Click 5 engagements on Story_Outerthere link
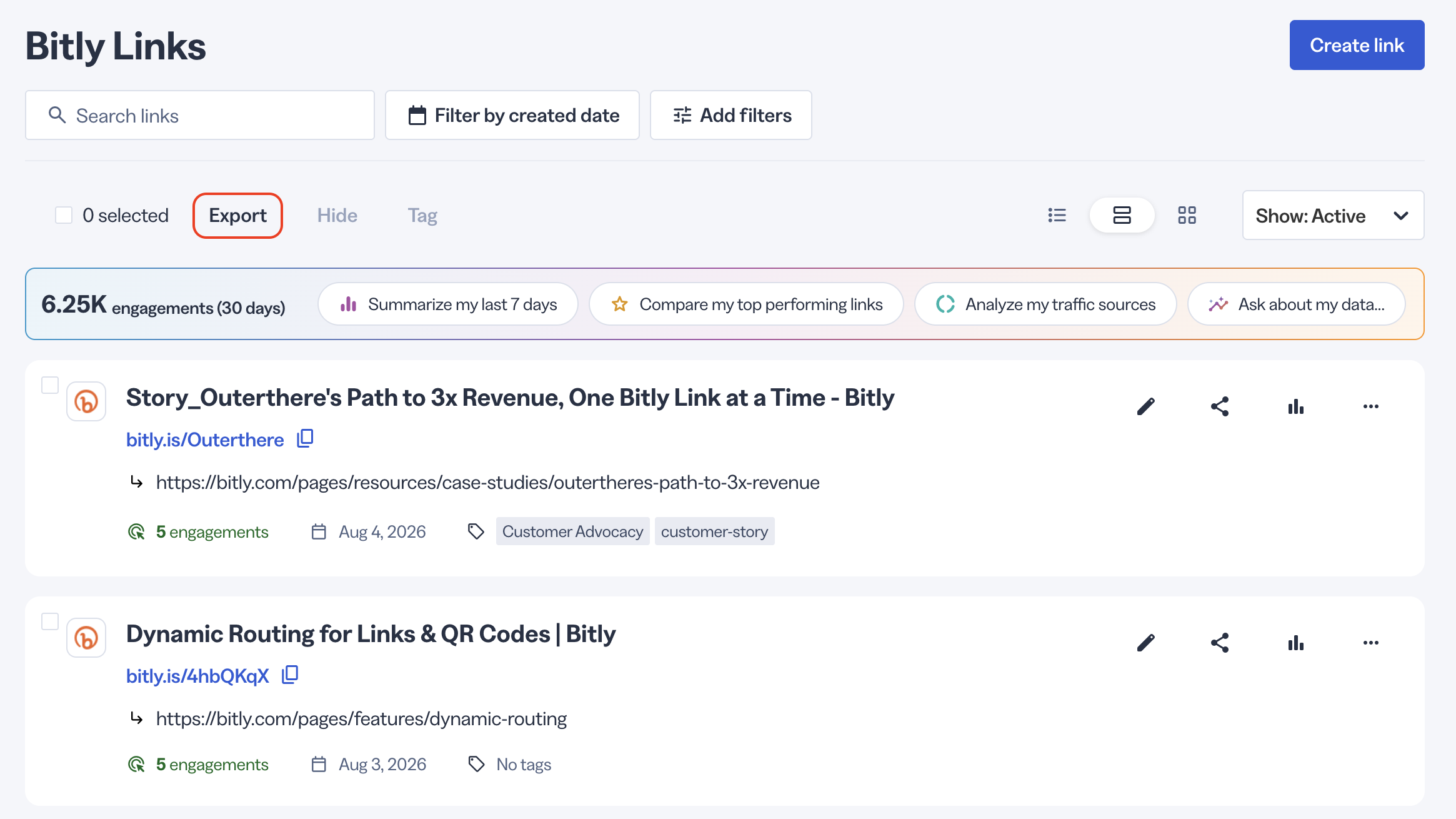1456x819 pixels. [x=212, y=531]
